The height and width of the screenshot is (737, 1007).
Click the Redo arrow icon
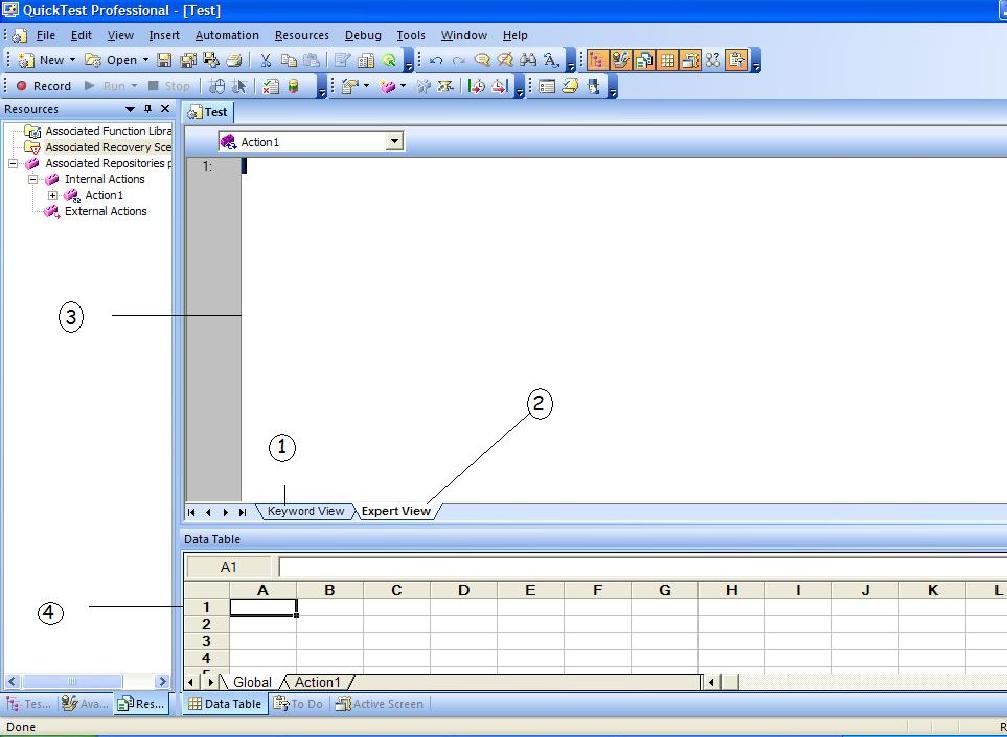click(459, 60)
